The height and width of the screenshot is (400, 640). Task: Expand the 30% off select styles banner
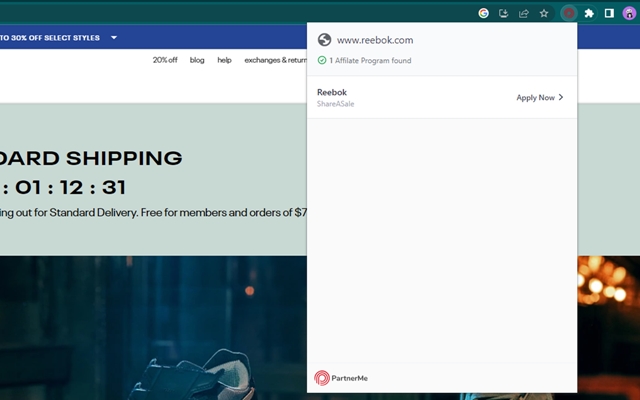(x=114, y=38)
